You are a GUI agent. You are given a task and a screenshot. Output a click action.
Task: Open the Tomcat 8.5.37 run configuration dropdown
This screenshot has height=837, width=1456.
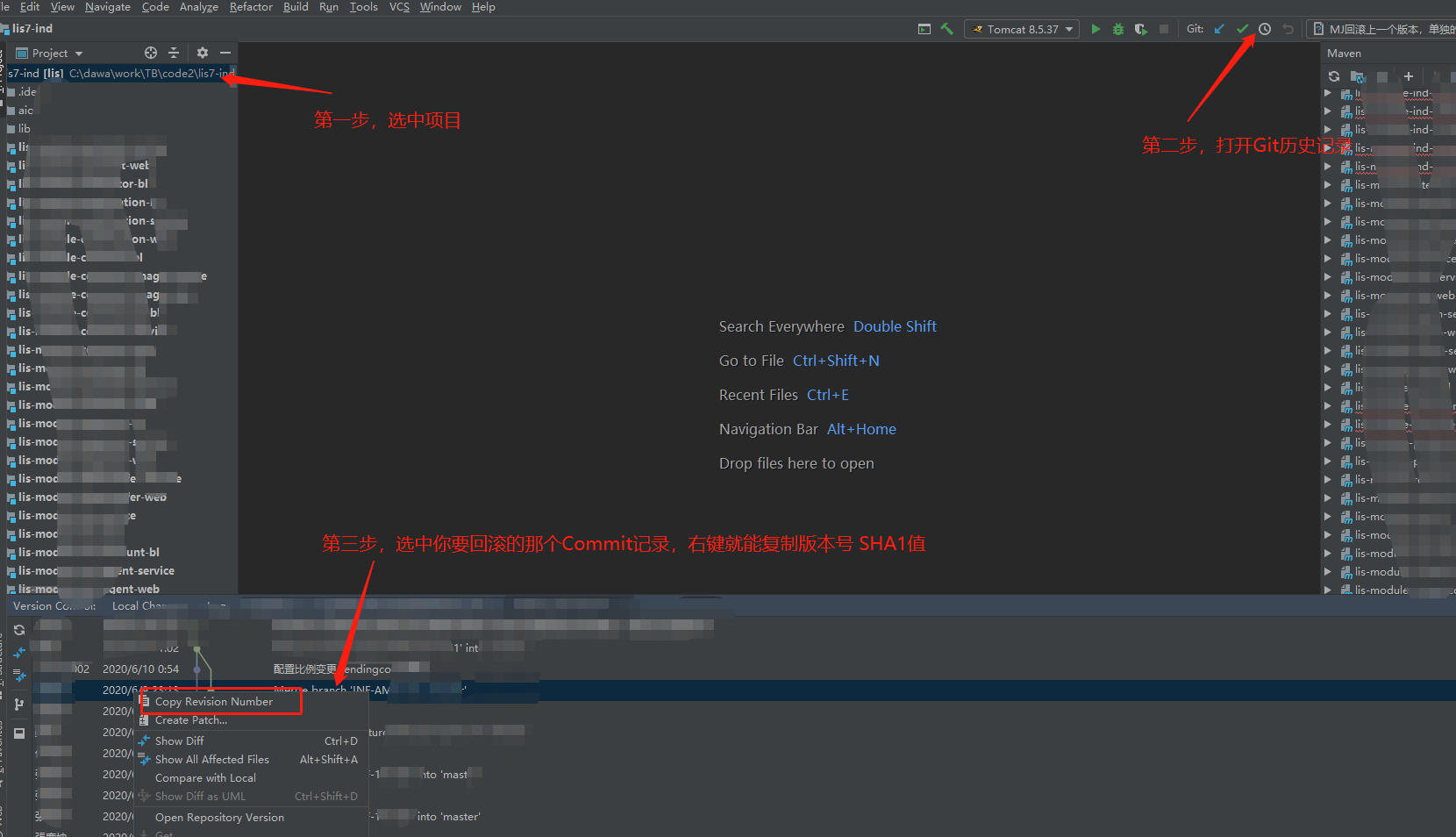(x=1022, y=29)
